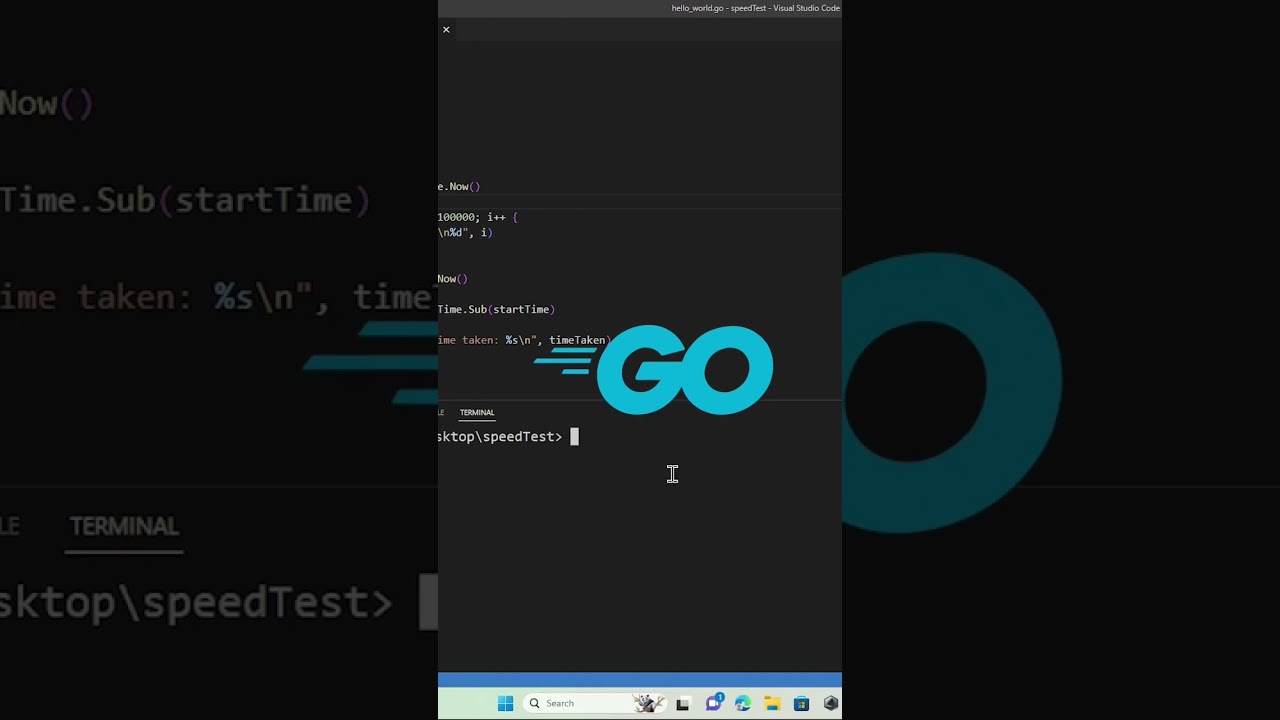The height and width of the screenshot is (720, 1280).
Task: Open Task View in the taskbar
Action: point(682,703)
